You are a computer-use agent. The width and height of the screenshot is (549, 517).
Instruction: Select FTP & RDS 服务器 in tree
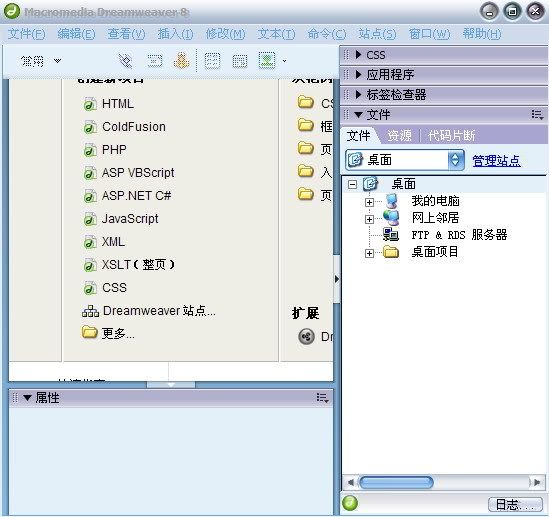pos(459,235)
